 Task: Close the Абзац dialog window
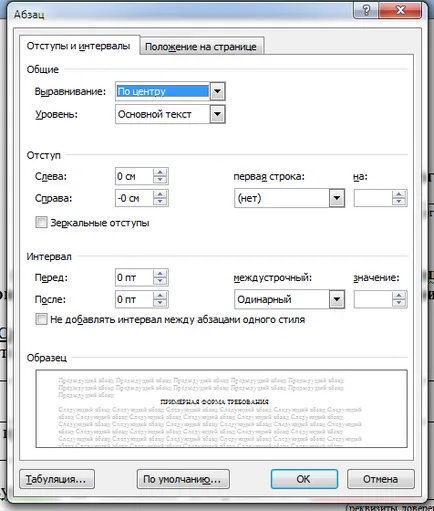[x=400, y=11]
